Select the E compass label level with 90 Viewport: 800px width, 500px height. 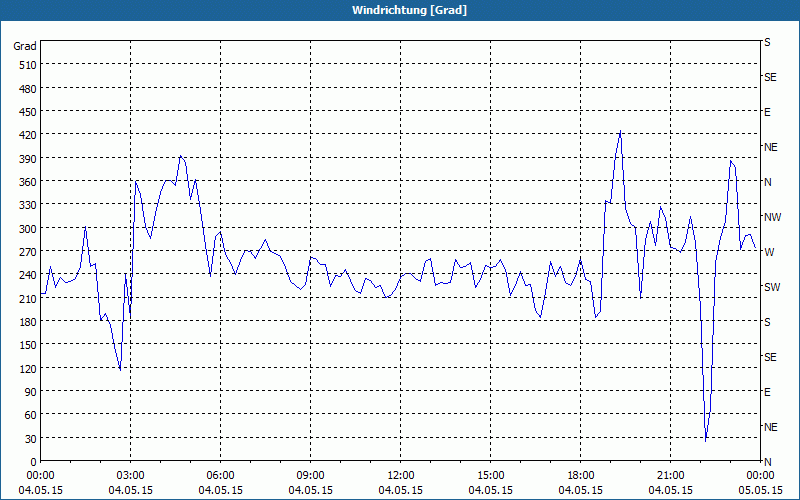[x=767, y=392]
